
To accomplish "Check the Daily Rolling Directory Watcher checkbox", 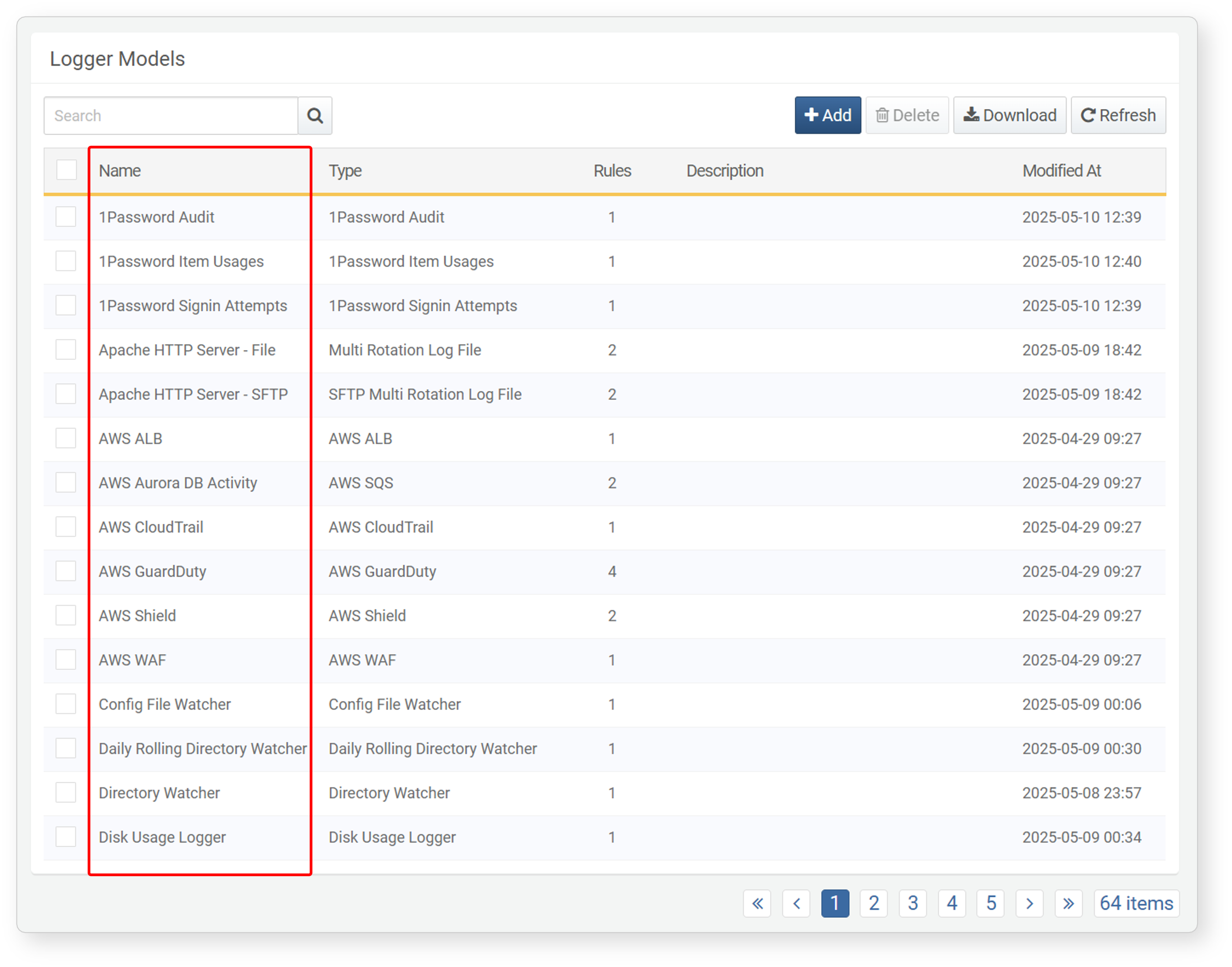I will coord(66,748).
